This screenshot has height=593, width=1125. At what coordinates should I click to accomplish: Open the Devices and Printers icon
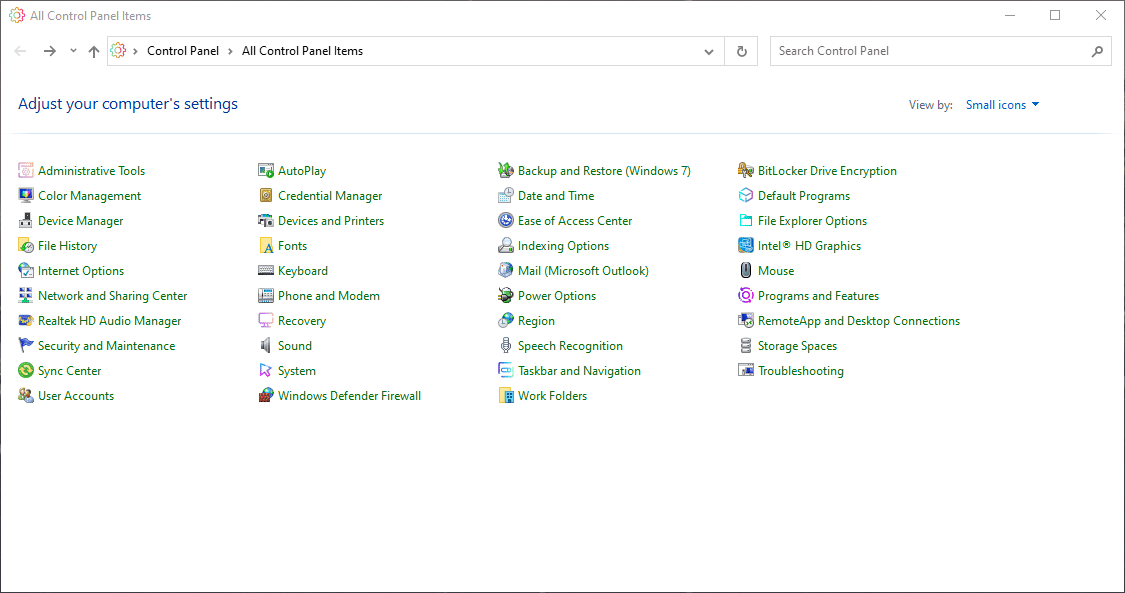pos(266,221)
